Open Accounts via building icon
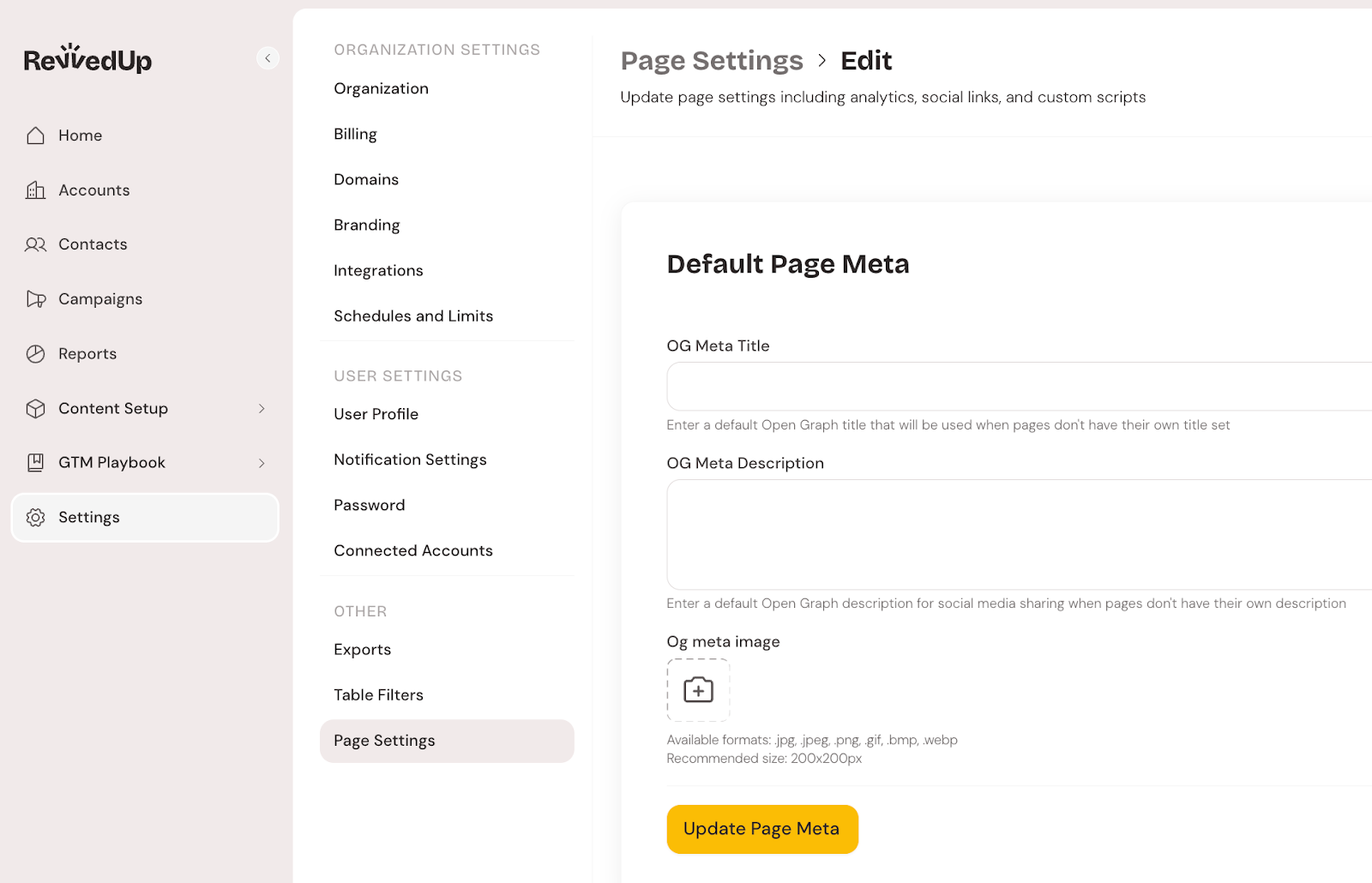 click(x=35, y=190)
